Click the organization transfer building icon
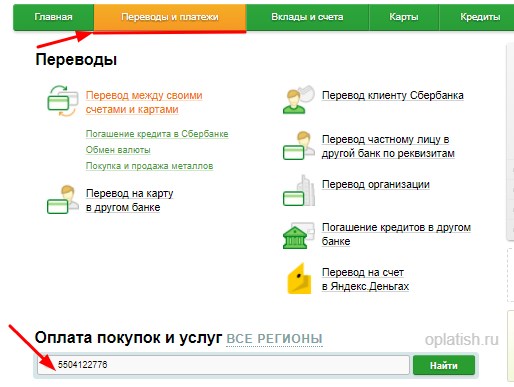This screenshot has width=514, height=387. 299,190
